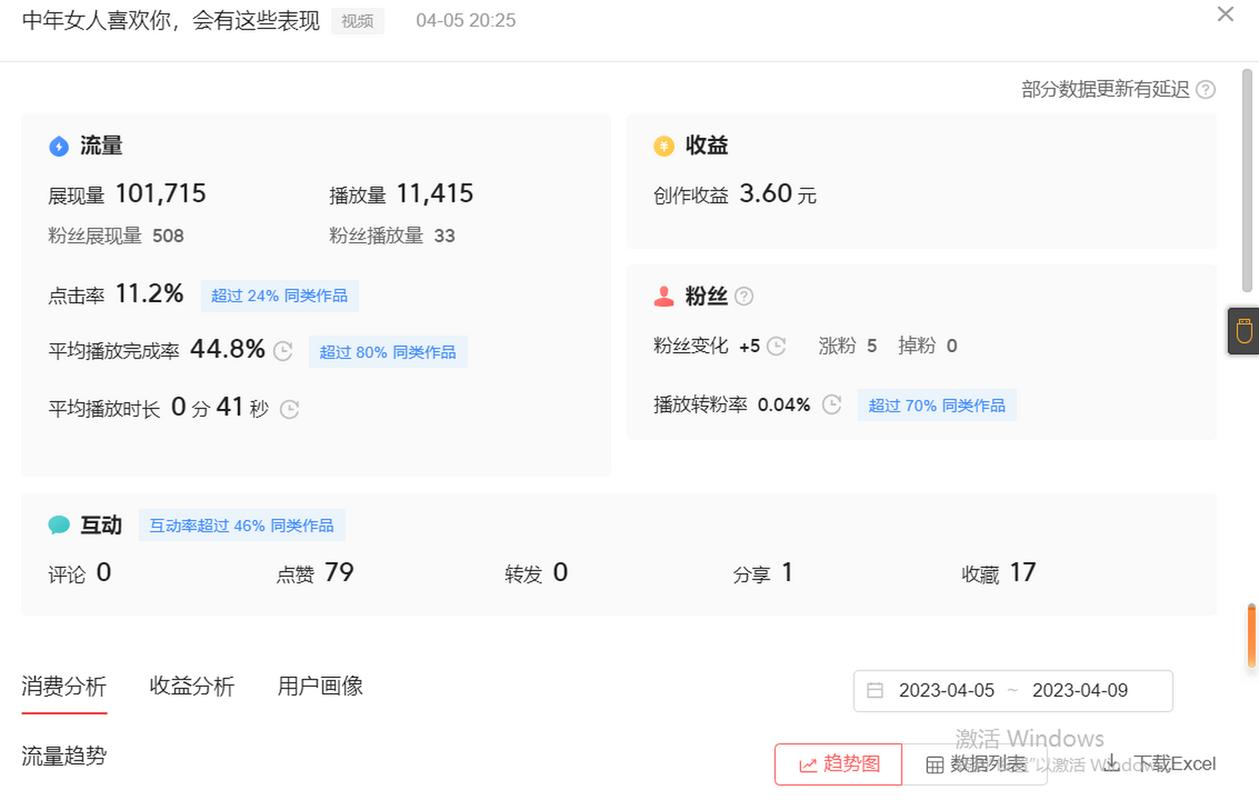1259x800 pixels.
Task: Select the 数据列表 table view button
Action: pyautogui.click(x=975, y=764)
